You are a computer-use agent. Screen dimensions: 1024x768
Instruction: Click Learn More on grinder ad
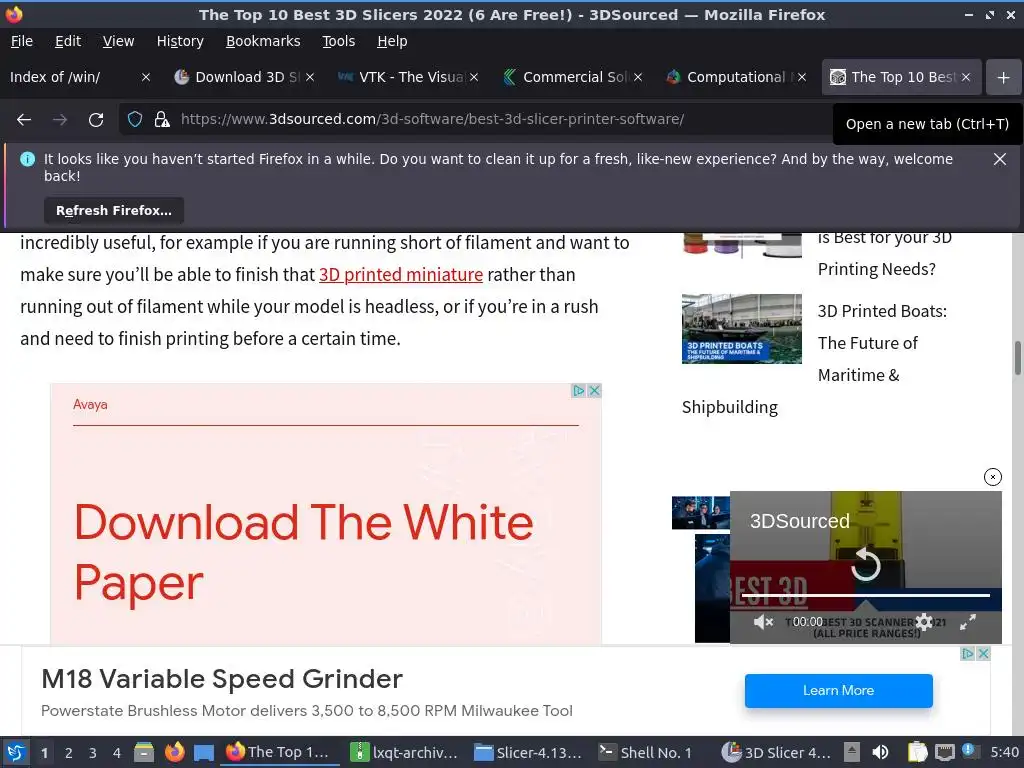point(839,691)
